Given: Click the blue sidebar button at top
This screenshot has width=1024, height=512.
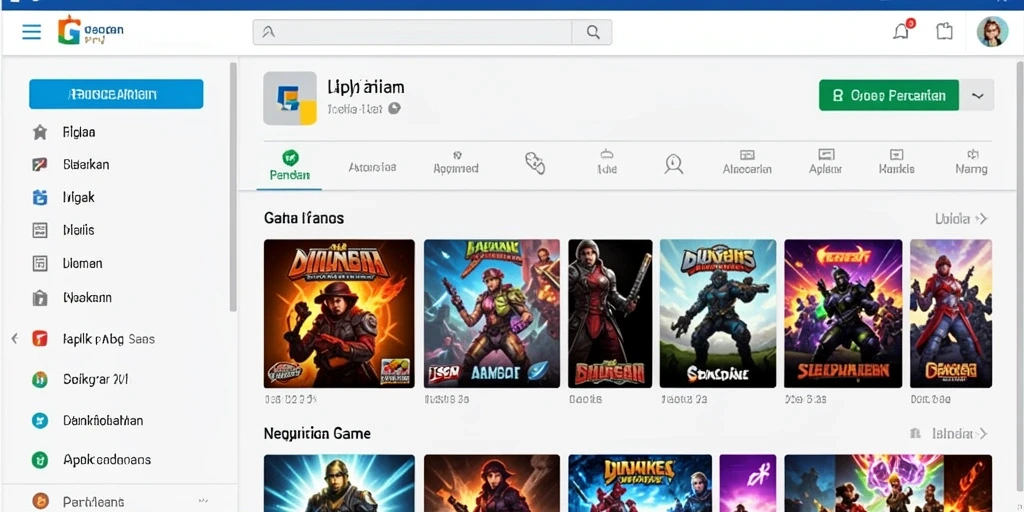Looking at the screenshot, I should [116, 94].
